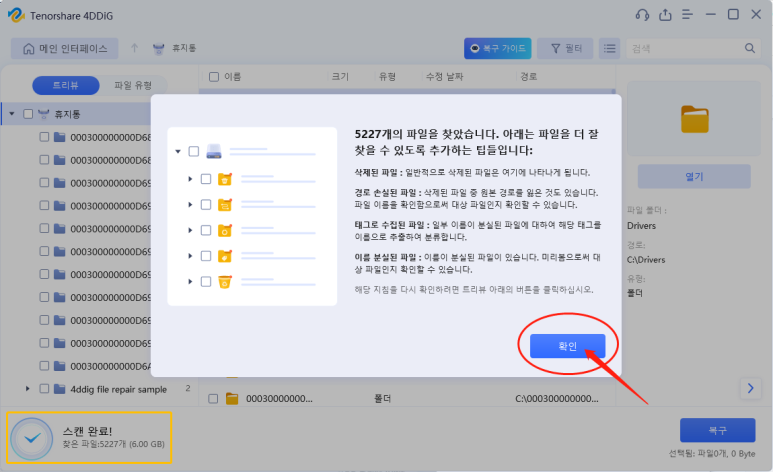Tick the checkbox of 00030000000... list row
The height and width of the screenshot is (472, 773).
[213, 399]
